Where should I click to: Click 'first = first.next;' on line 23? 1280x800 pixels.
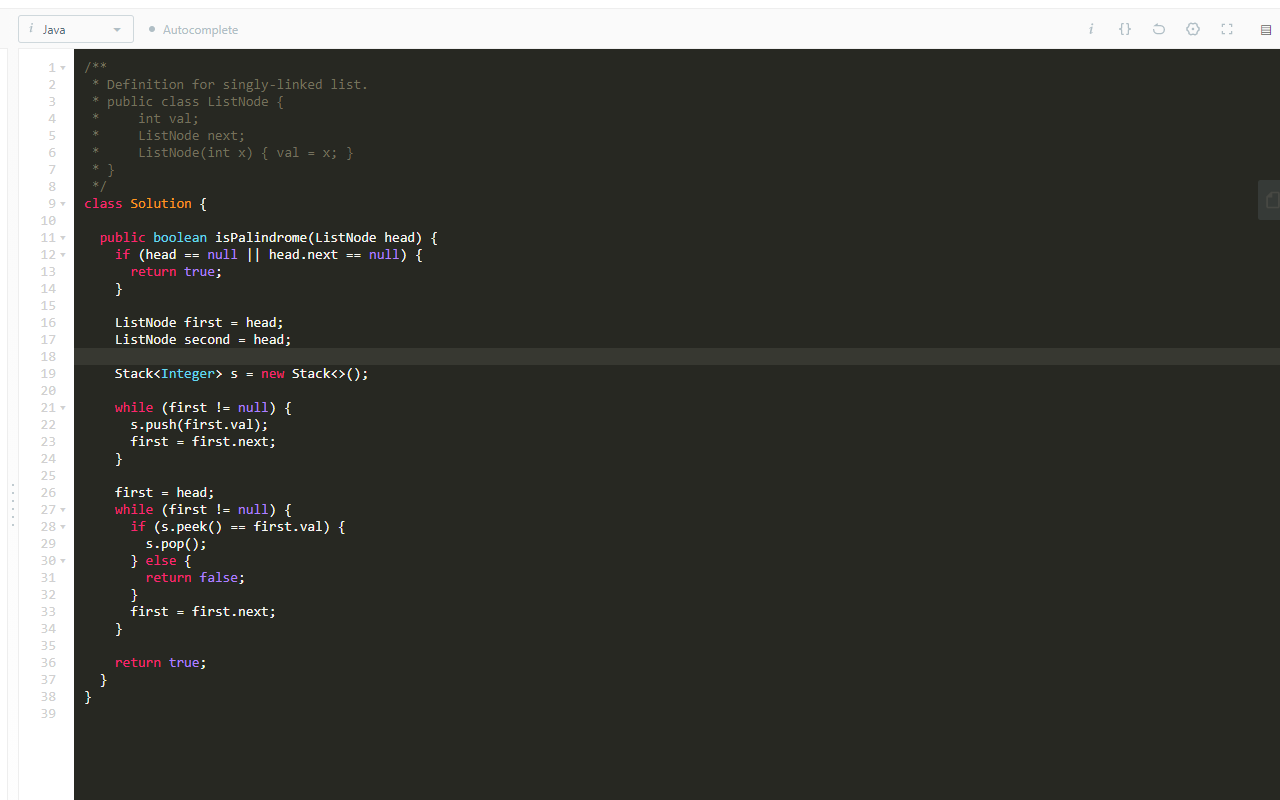(203, 441)
